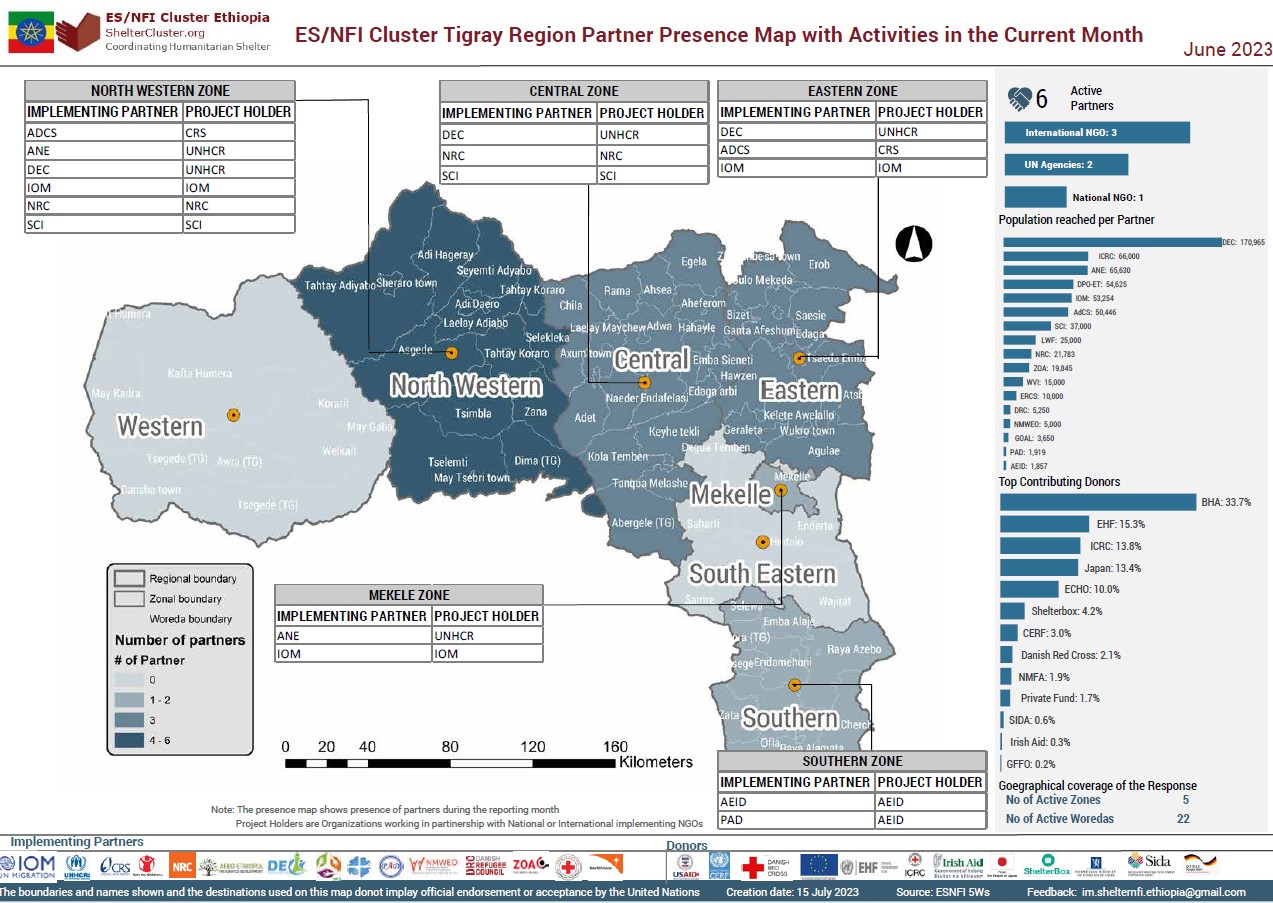This screenshot has width=1273, height=903.
Task: Click the IOM UN Migration logo
Action: point(28,864)
